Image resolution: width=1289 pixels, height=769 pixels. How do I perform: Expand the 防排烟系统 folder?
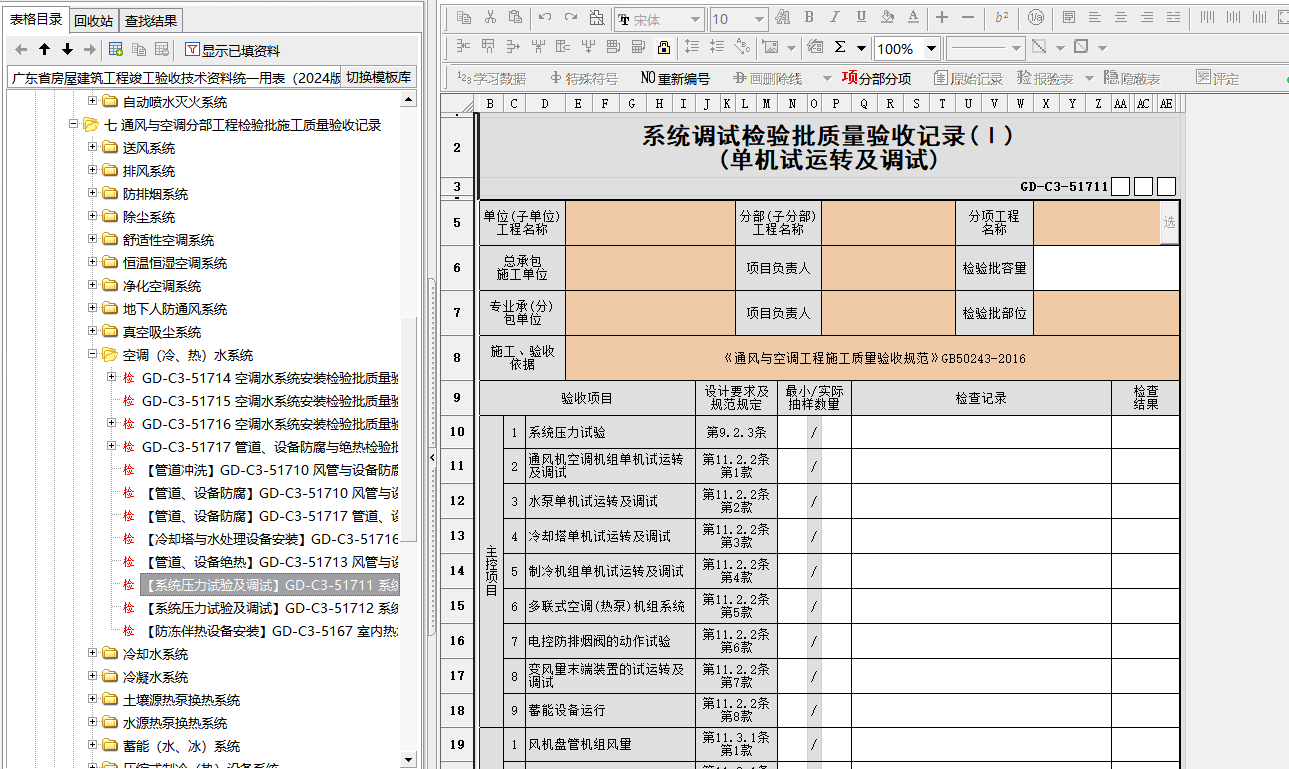(92, 193)
